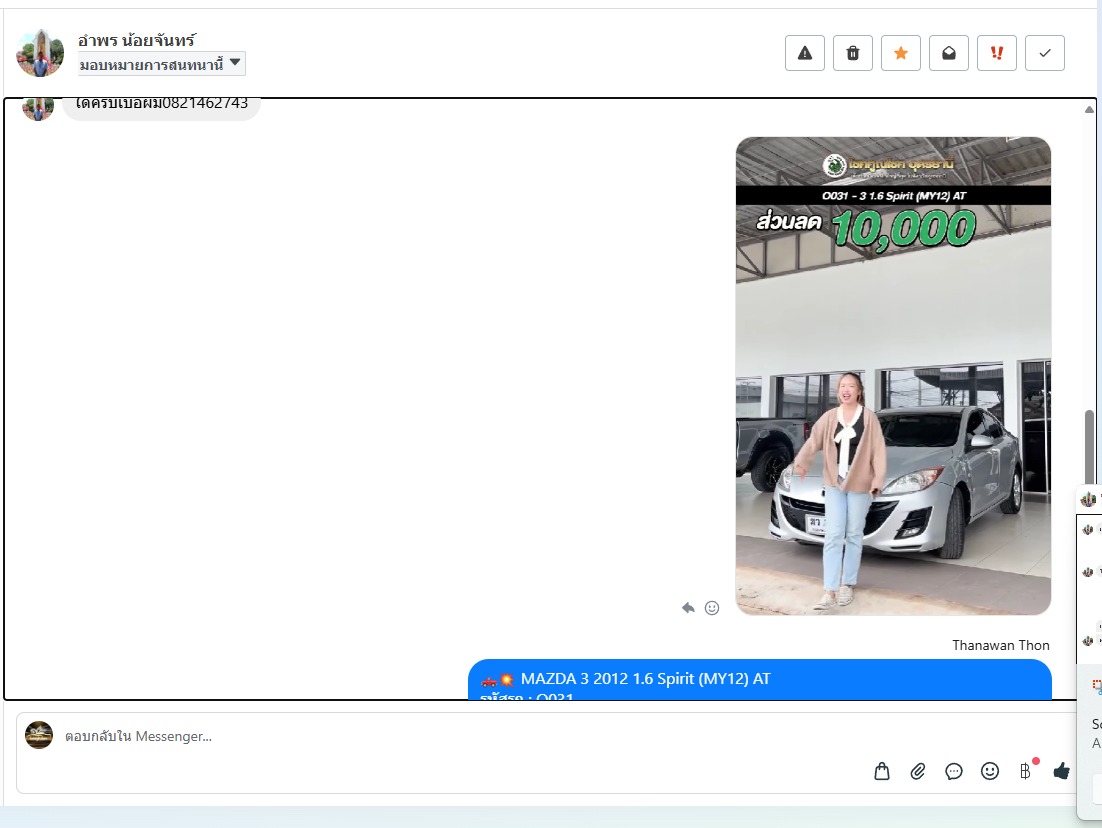
Task: React to the video with the smiley icon
Action: (x=712, y=607)
